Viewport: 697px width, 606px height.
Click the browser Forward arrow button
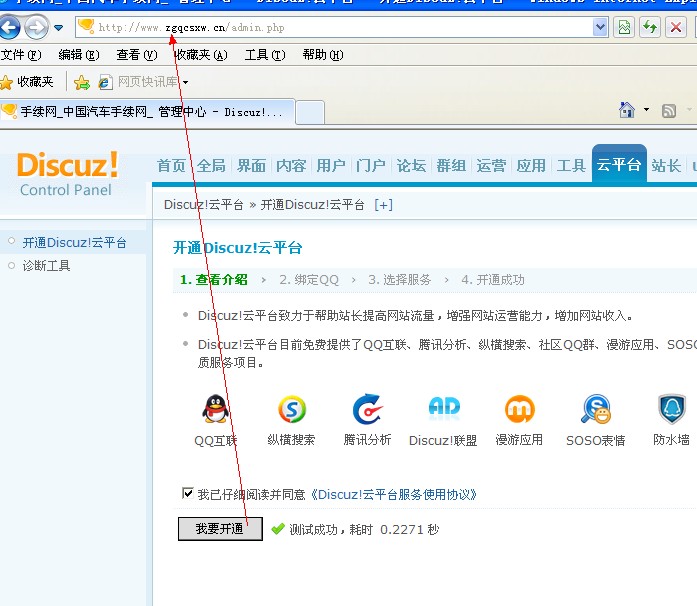click(36, 28)
